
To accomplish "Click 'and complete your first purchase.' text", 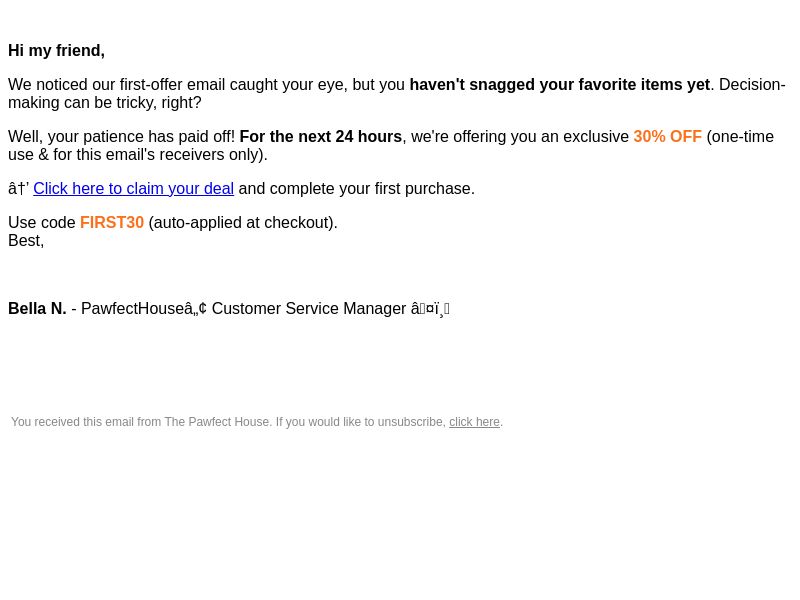I will [357, 188].
